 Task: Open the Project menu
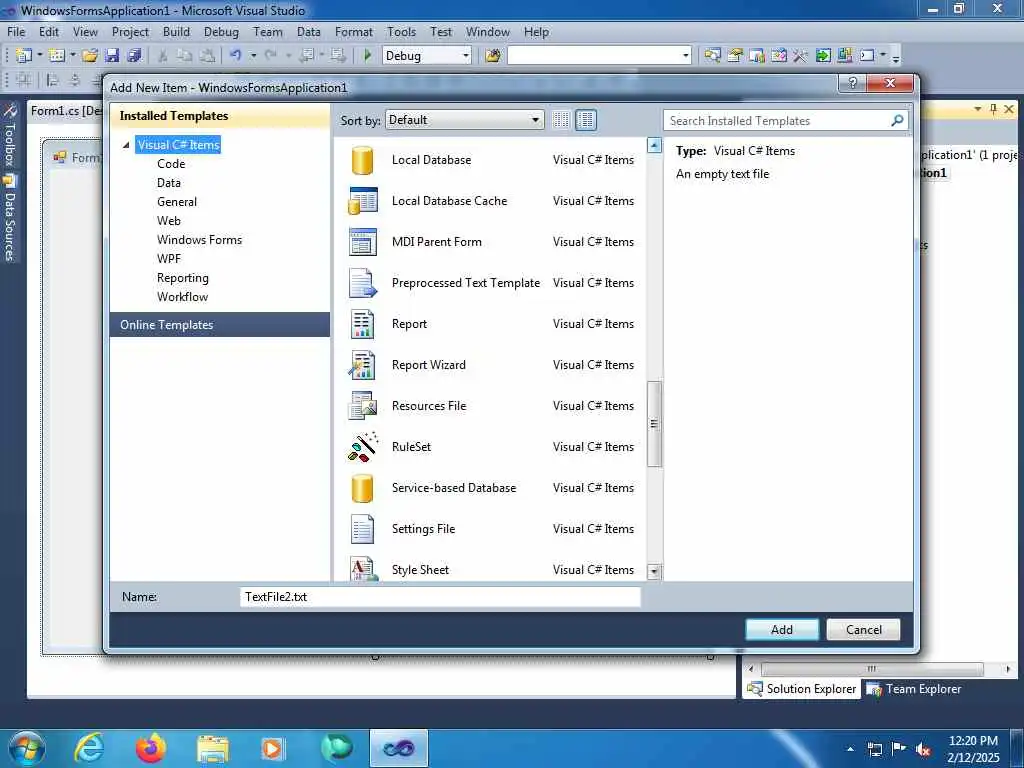130,32
